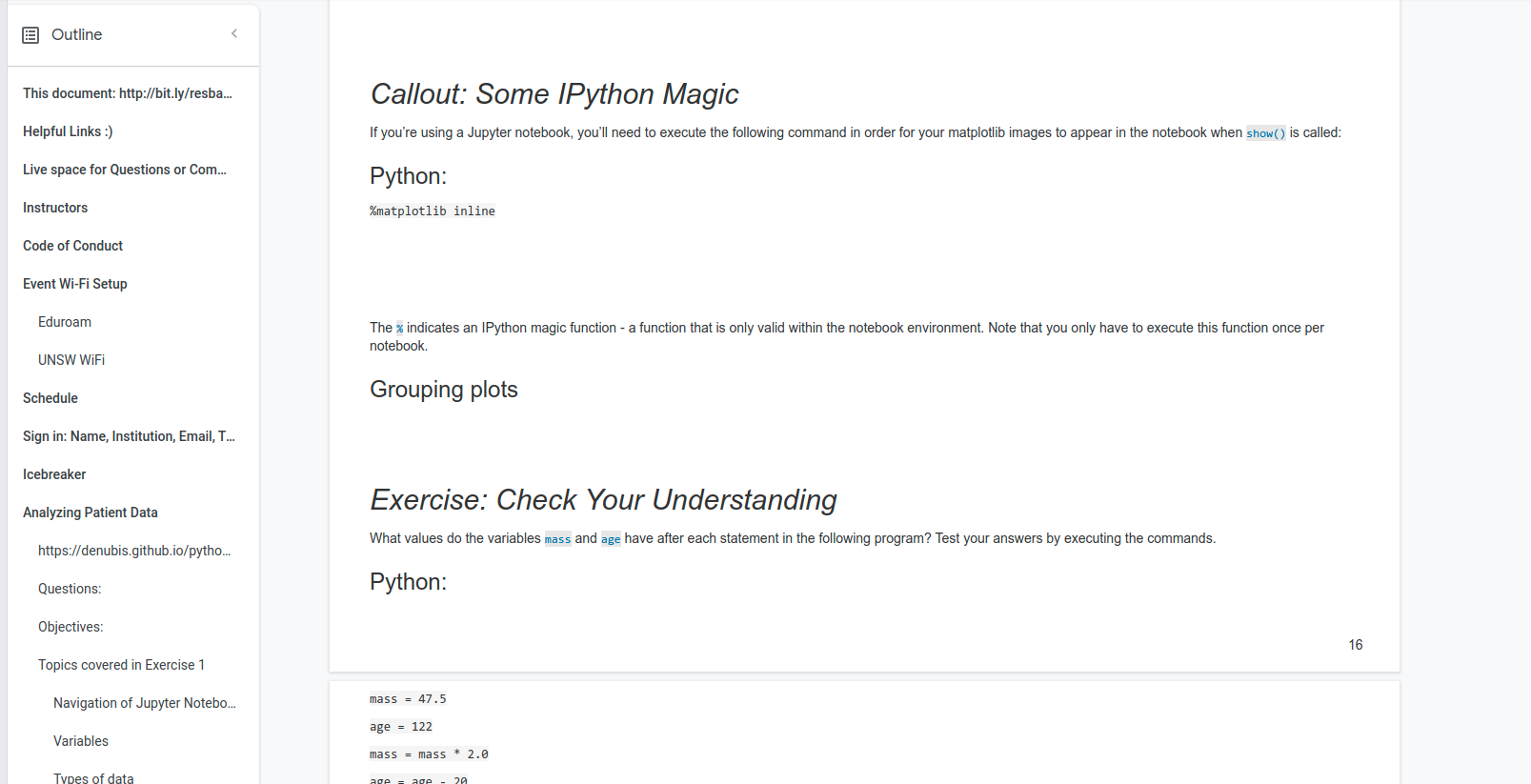Jump to UNSW WiFi subheading
The width and height of the screenshot is (1531, 784).
click(x=71, y=360)
